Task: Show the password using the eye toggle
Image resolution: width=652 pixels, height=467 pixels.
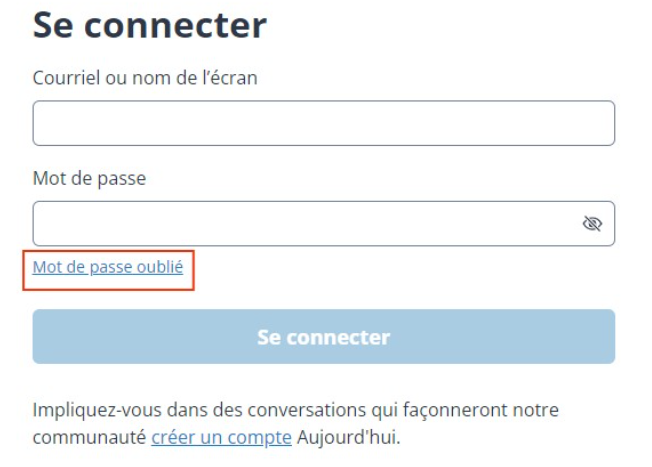Action: [591, 224]
